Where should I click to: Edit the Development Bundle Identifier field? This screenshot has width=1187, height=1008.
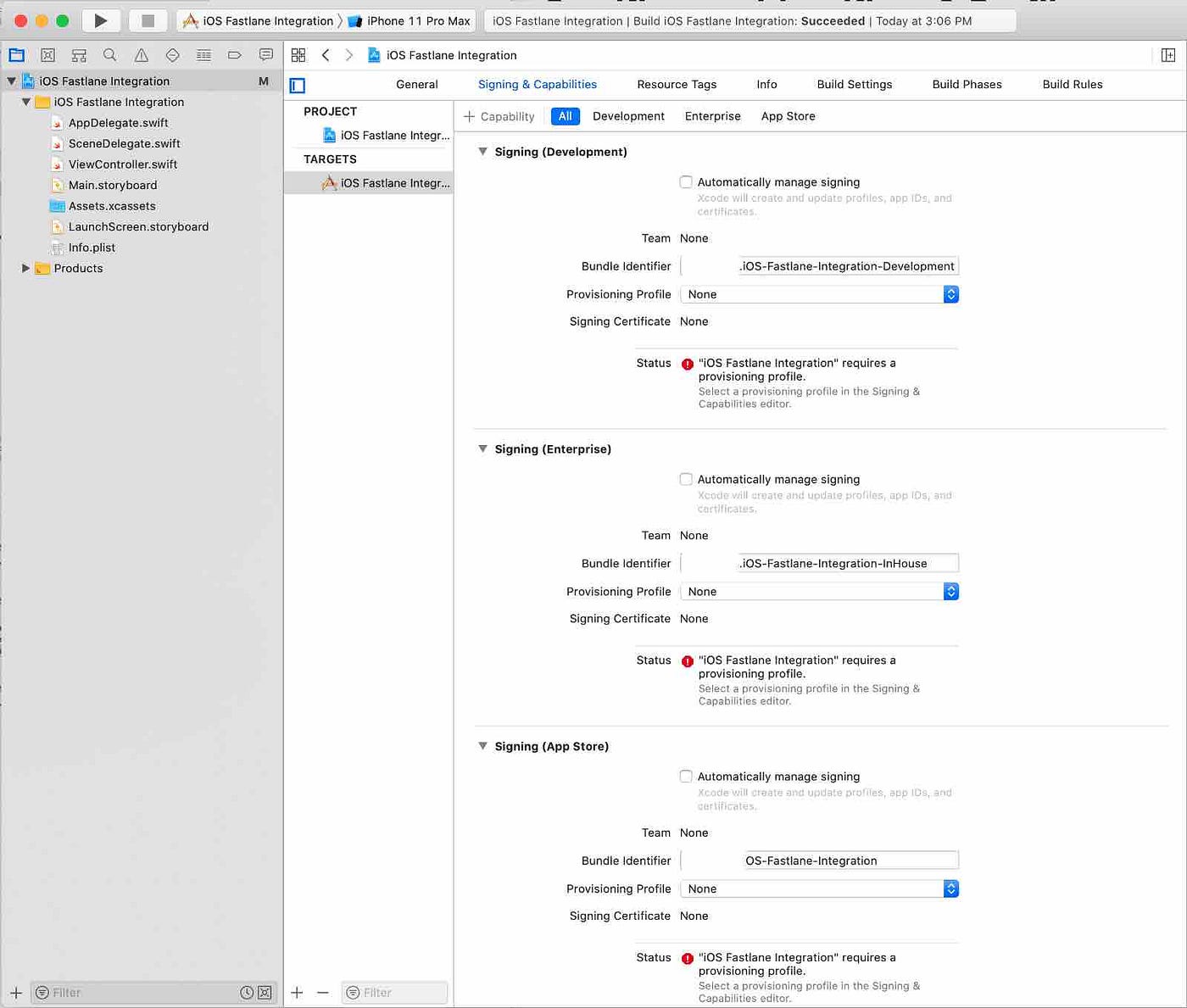[819, 266]
